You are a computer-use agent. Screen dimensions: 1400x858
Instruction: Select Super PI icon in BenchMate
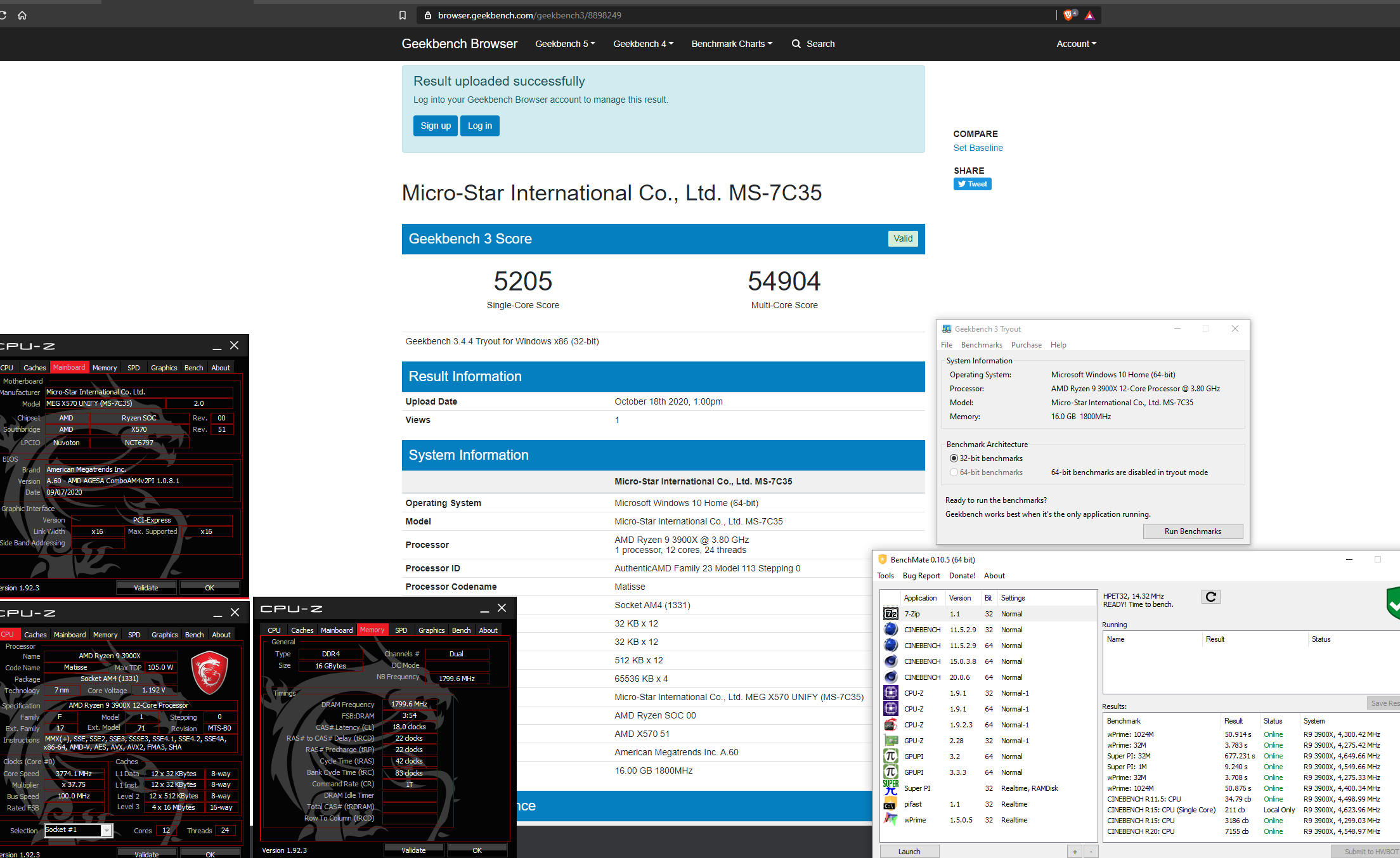coord(891,788)
